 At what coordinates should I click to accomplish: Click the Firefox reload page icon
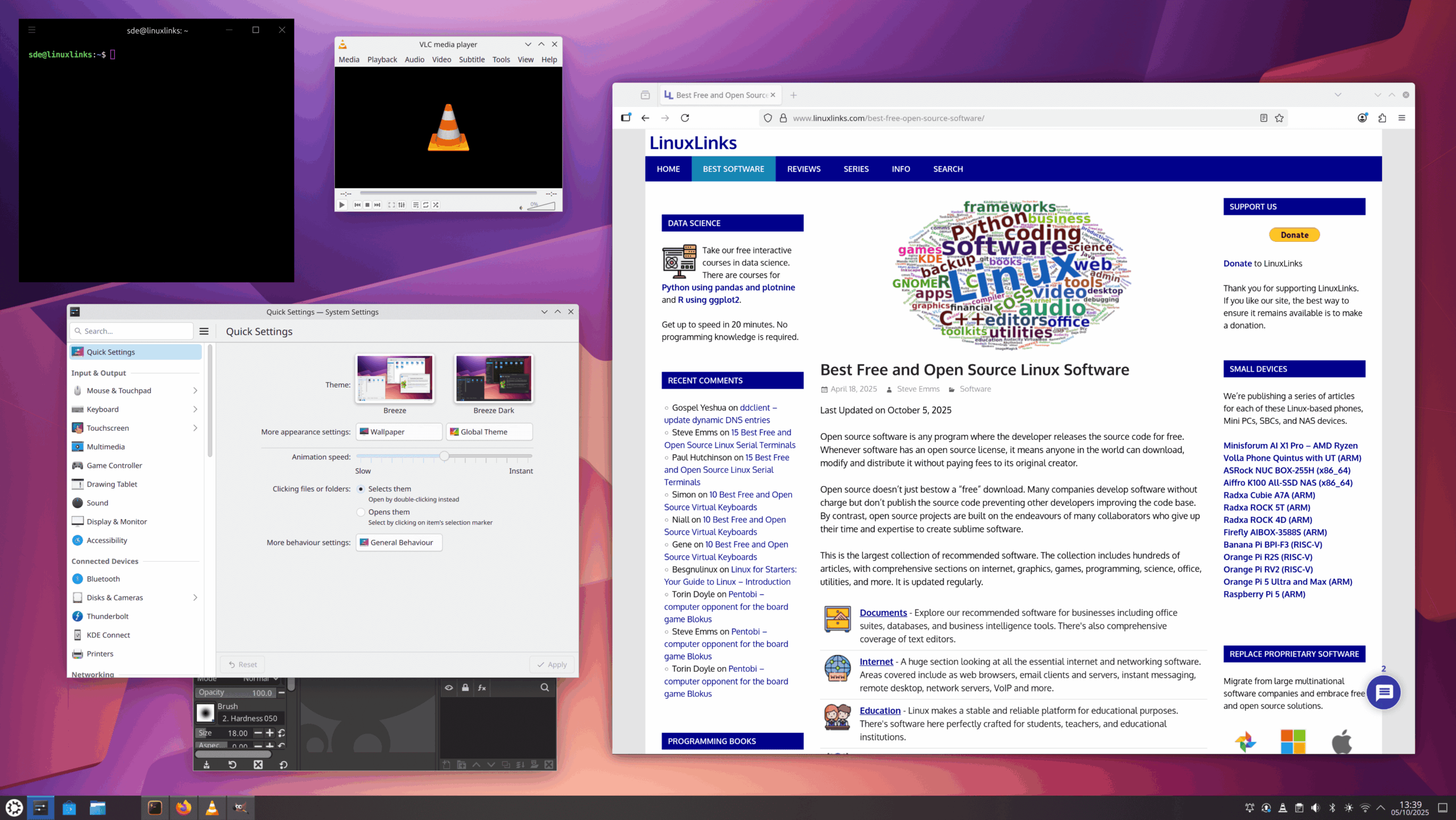pos(685,118)
